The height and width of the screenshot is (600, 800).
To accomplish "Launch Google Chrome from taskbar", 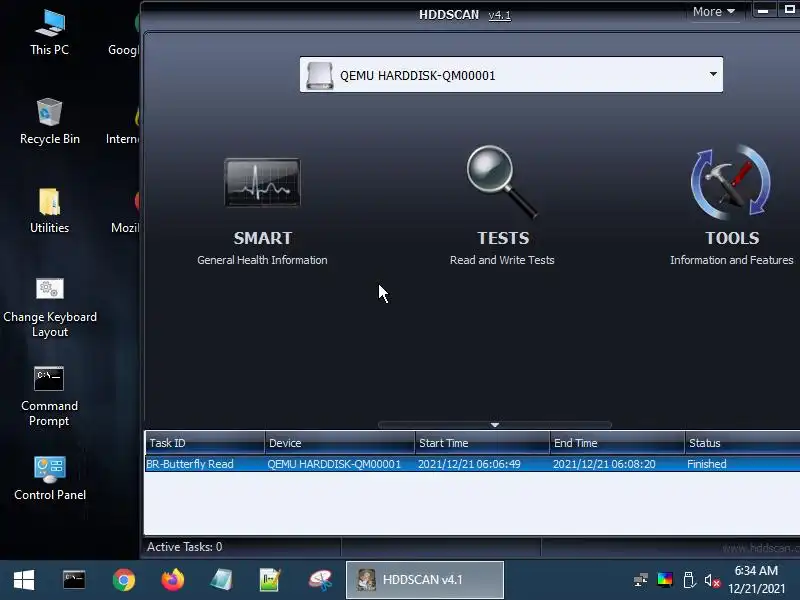I will point(123,580).
